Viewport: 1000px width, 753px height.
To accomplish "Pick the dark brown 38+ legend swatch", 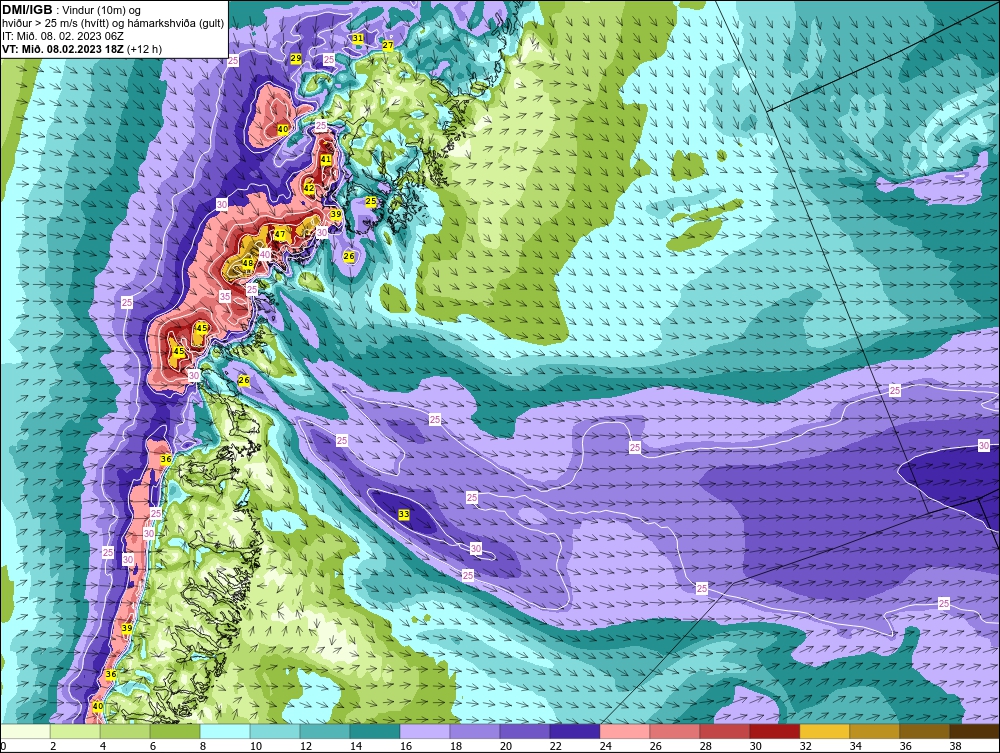I will click(974, 731).
